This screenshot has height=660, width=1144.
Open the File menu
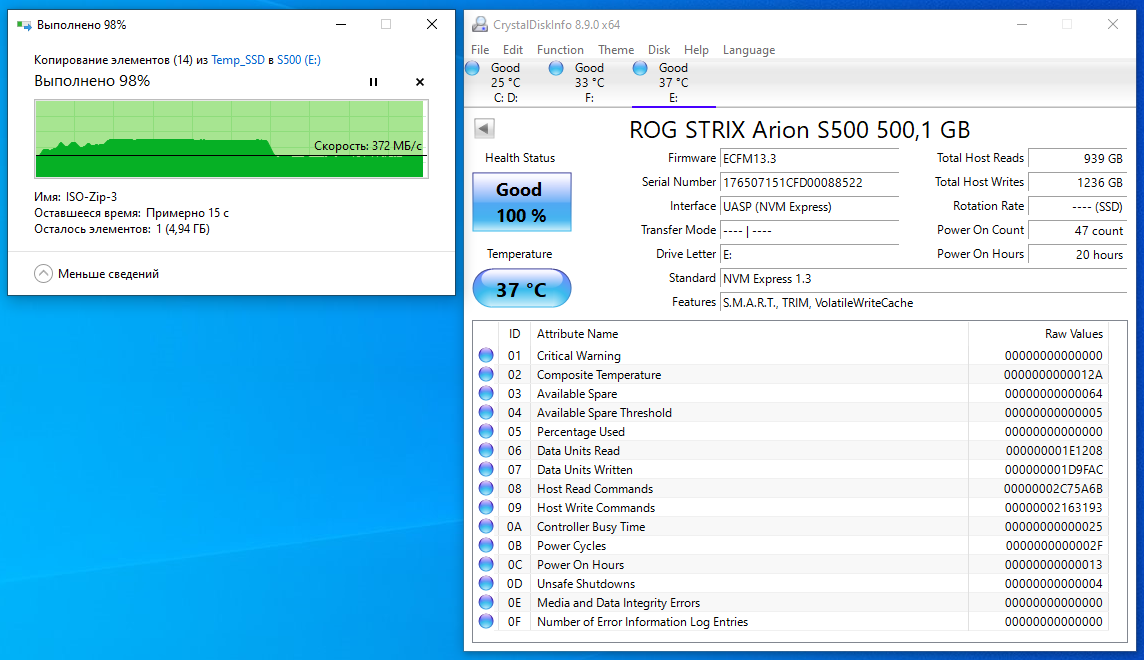click(x=480, y=50)
